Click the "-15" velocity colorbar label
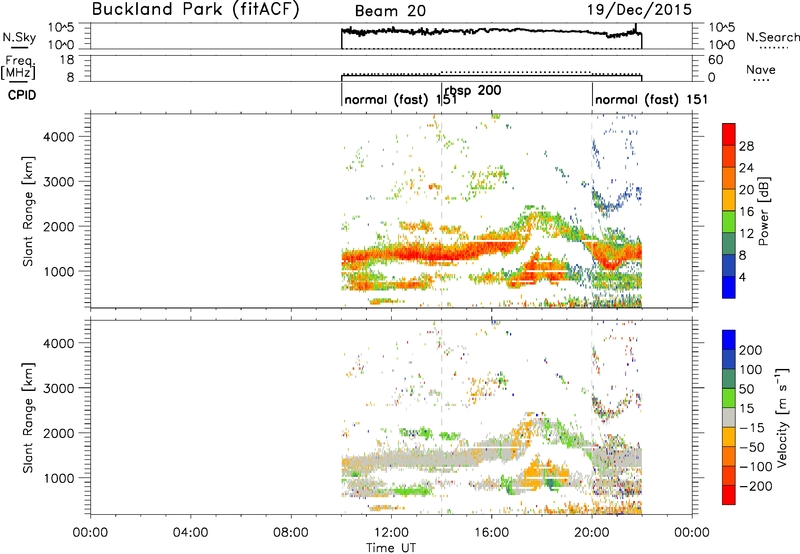 pyautogui.click(x=751, y=427)
